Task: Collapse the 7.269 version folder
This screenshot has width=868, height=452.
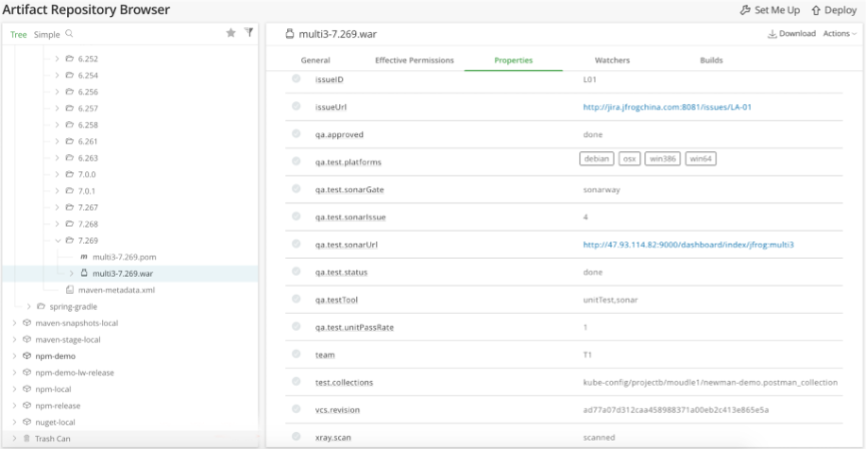Action: pos(57,240)
